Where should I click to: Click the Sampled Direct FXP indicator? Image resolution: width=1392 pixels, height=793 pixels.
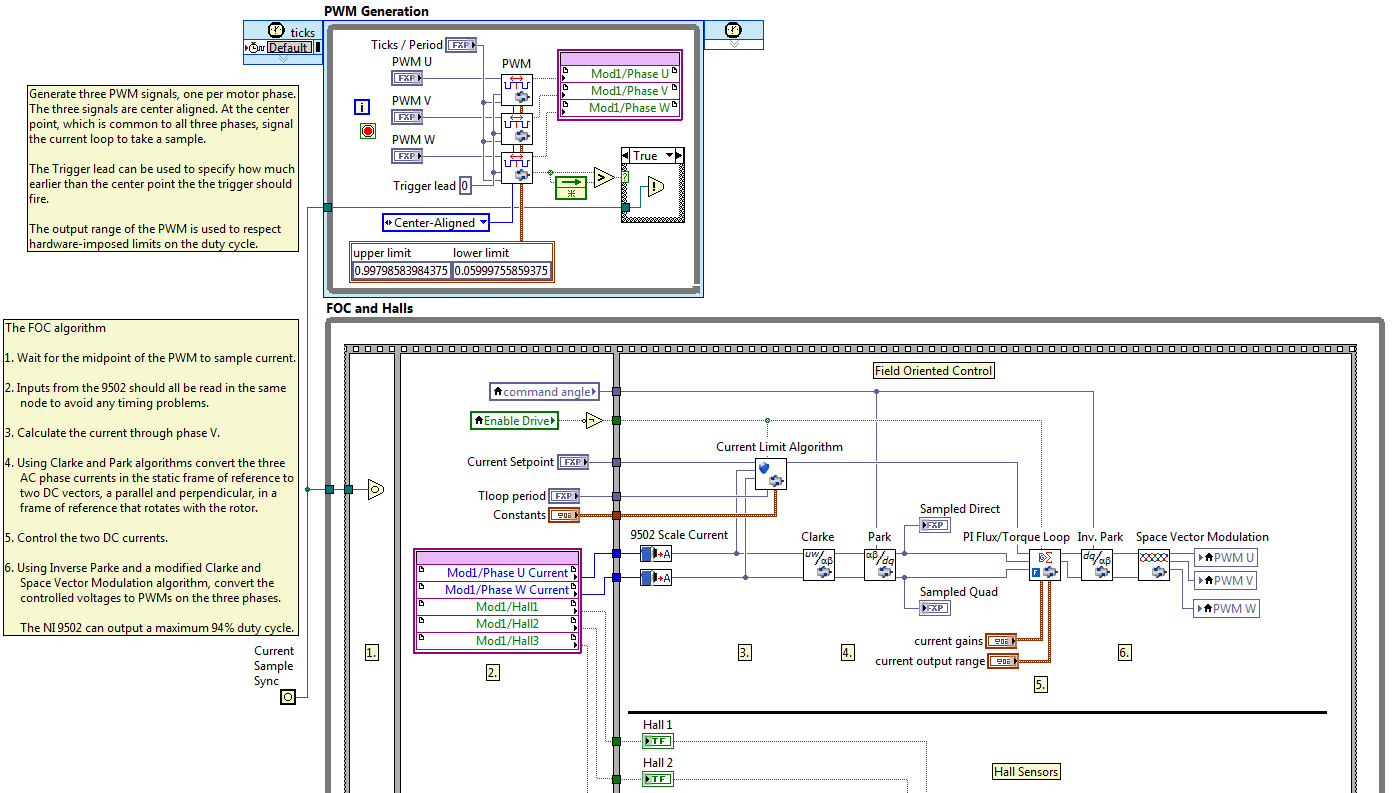935,525
